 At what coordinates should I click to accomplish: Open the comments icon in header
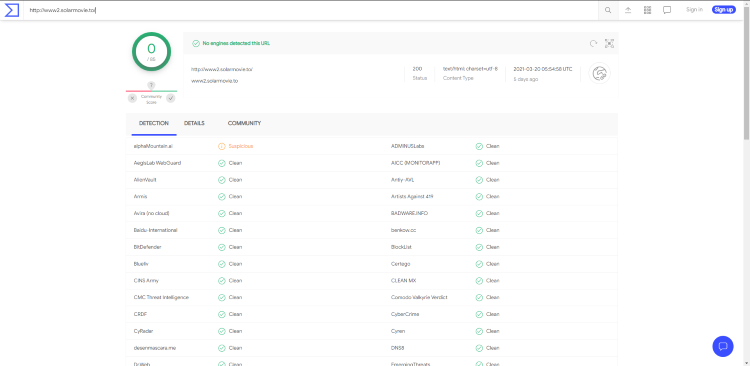(667, 10)
